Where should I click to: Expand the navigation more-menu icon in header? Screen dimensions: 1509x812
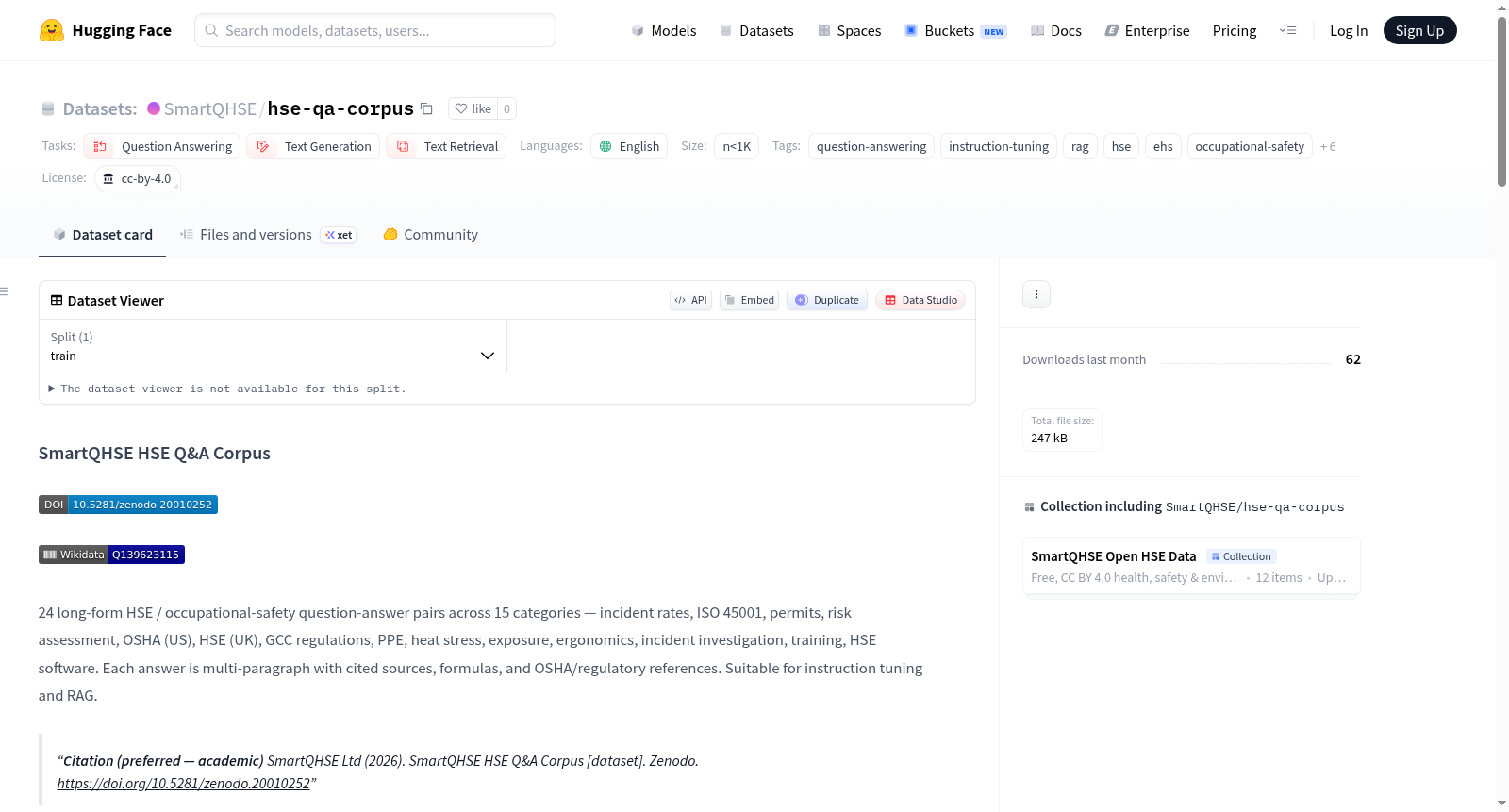(1287, 30)
